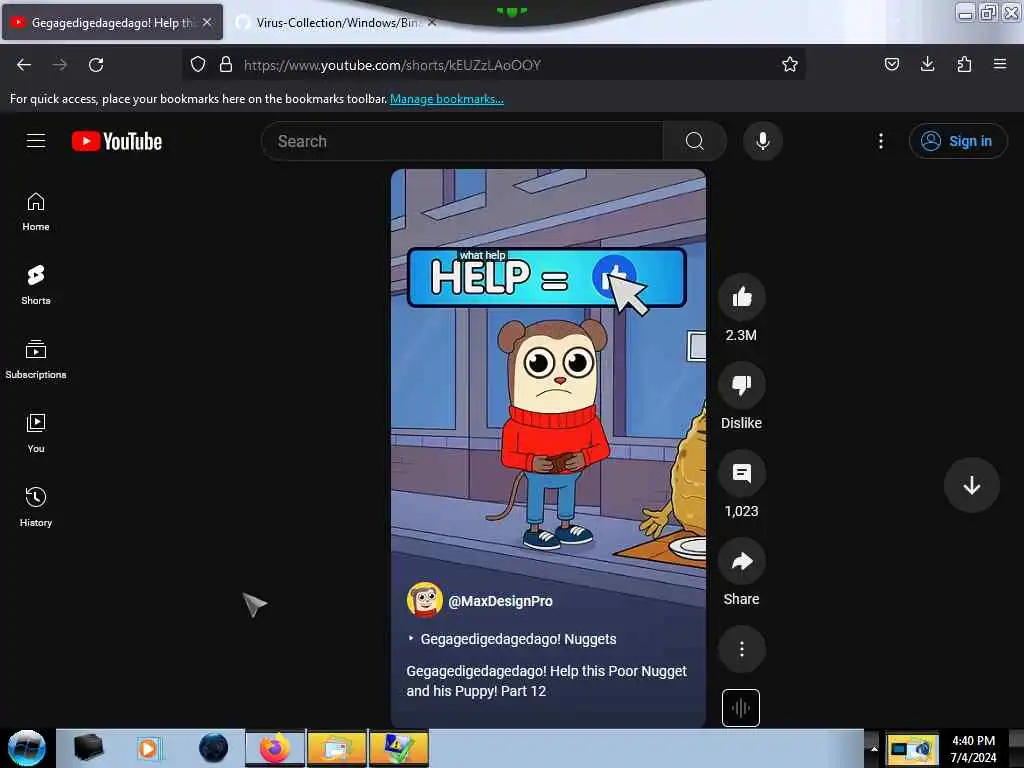View site security lock info
Screen dimensions: 1024x768
(226, 65)
